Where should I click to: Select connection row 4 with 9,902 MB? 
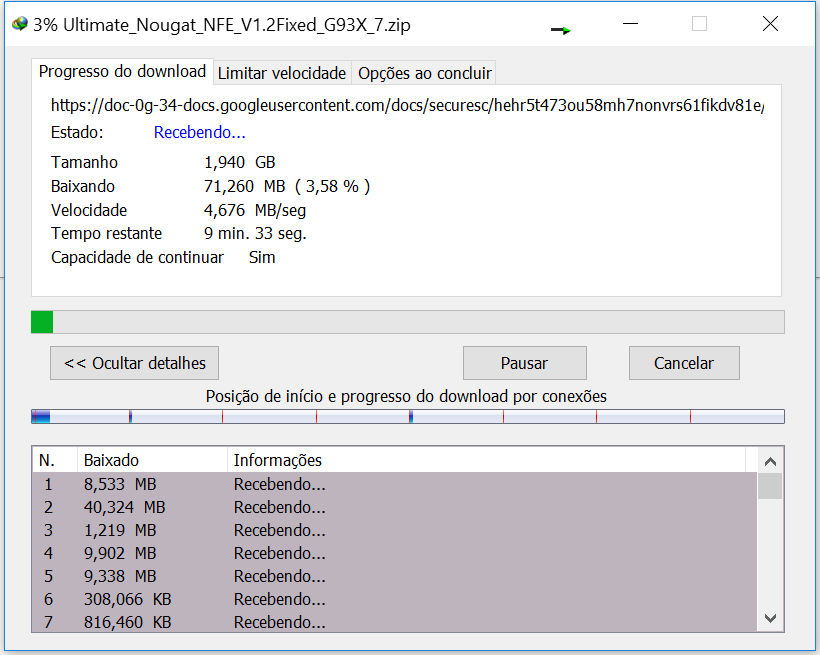(x=395, y=553)
